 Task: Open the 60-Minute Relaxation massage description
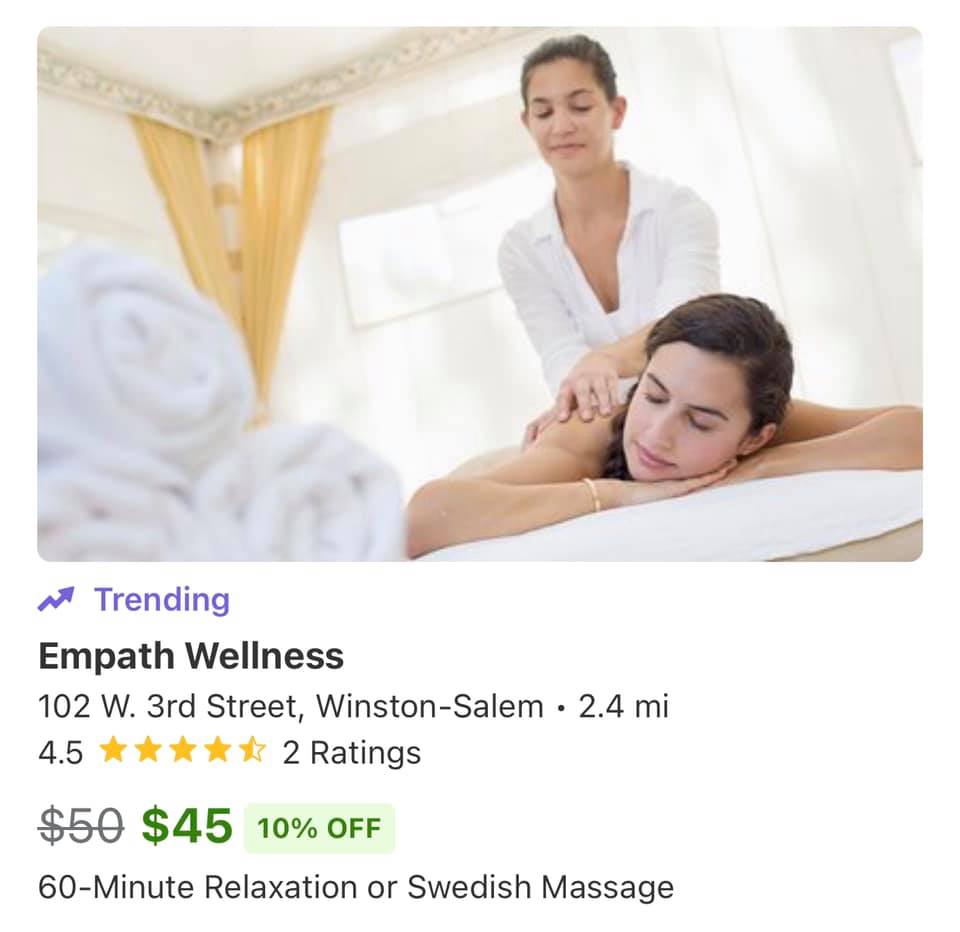click(x=356, y=887)
